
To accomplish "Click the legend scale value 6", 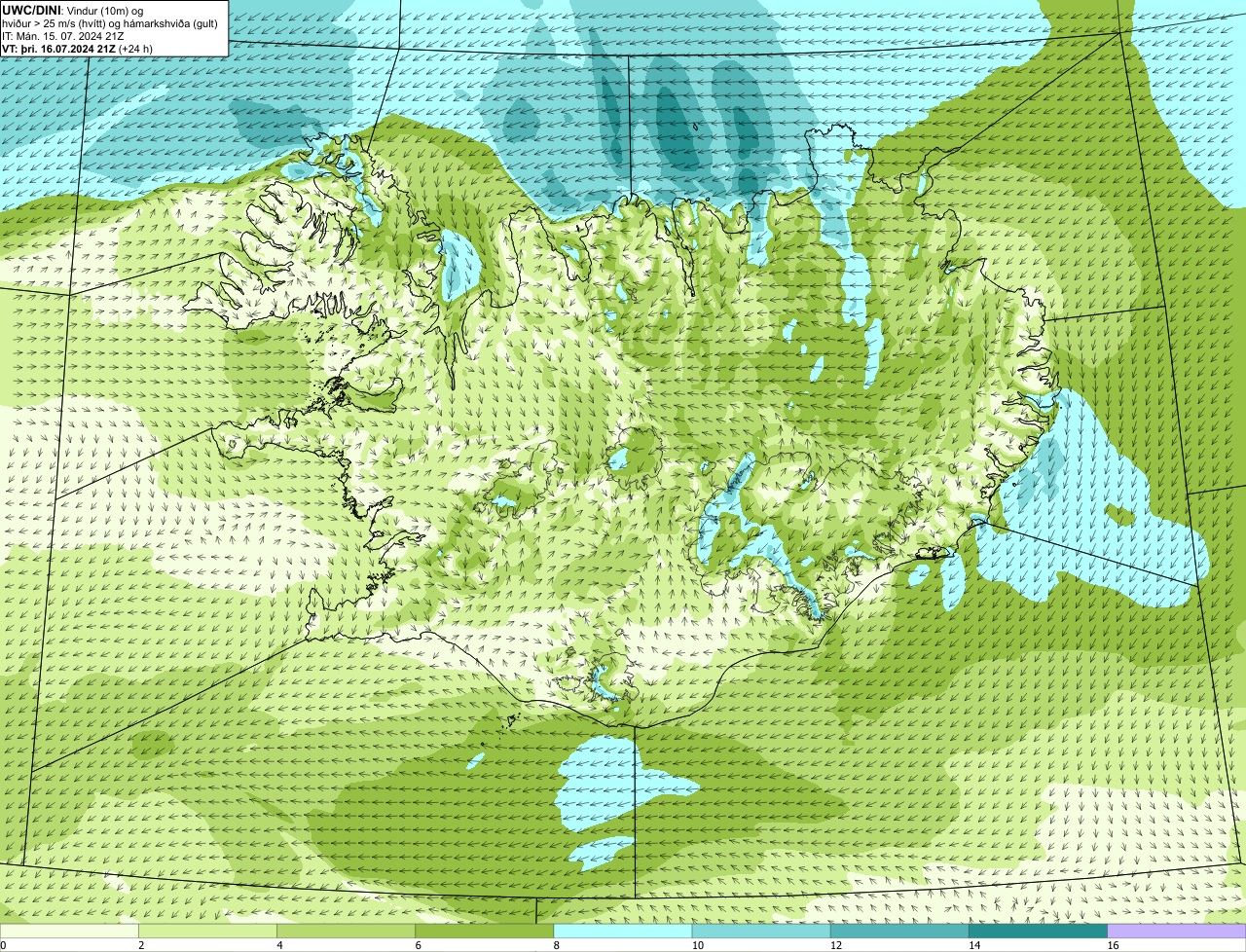I will pyautogui.click(x=419, y=945).
